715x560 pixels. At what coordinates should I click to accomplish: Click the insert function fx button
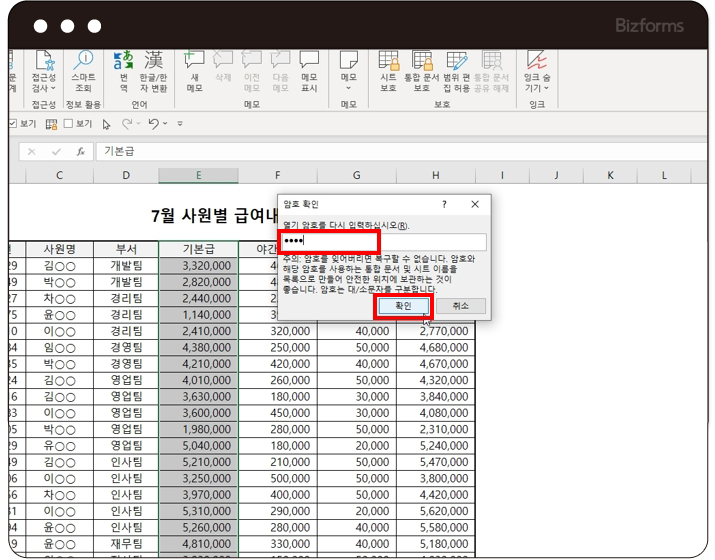pos(81,152)
